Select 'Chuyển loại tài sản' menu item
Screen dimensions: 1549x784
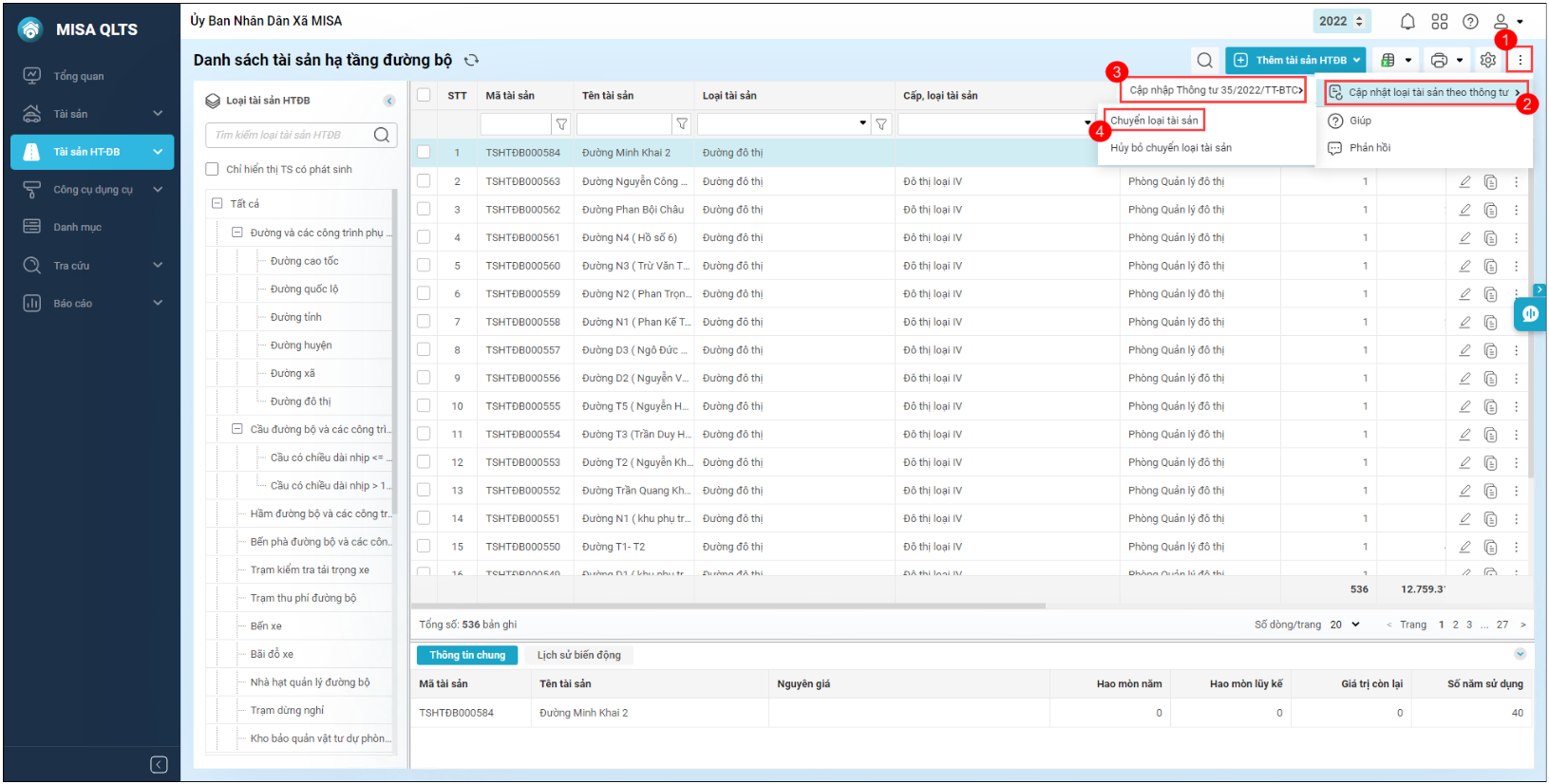[1154, 121]
